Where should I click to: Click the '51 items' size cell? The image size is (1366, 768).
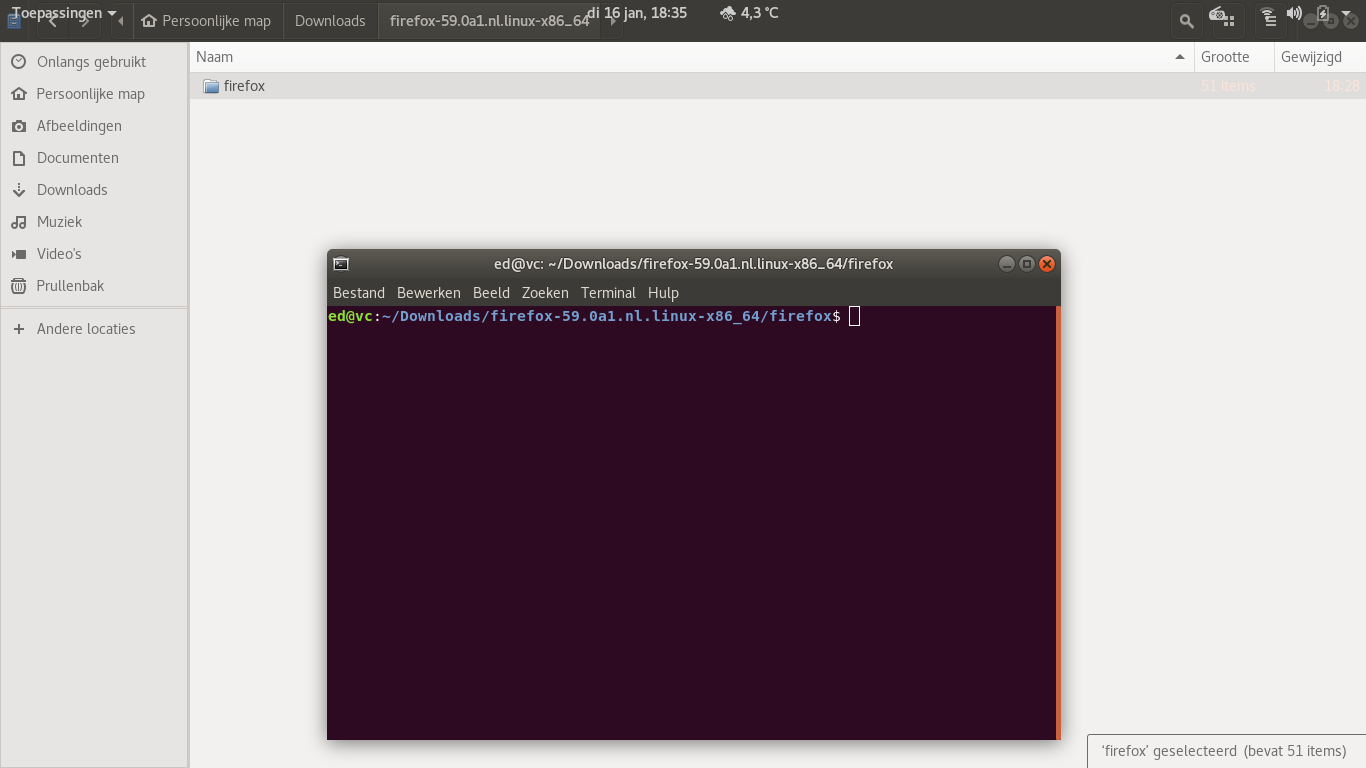click(1228, 86)
